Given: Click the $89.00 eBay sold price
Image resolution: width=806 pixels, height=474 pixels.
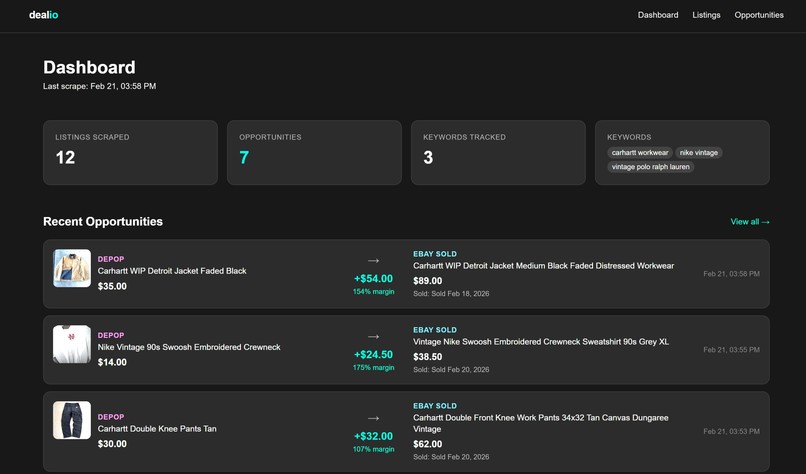Looking at the screenshot, I should pyautogui.click(x=428, y=281).
